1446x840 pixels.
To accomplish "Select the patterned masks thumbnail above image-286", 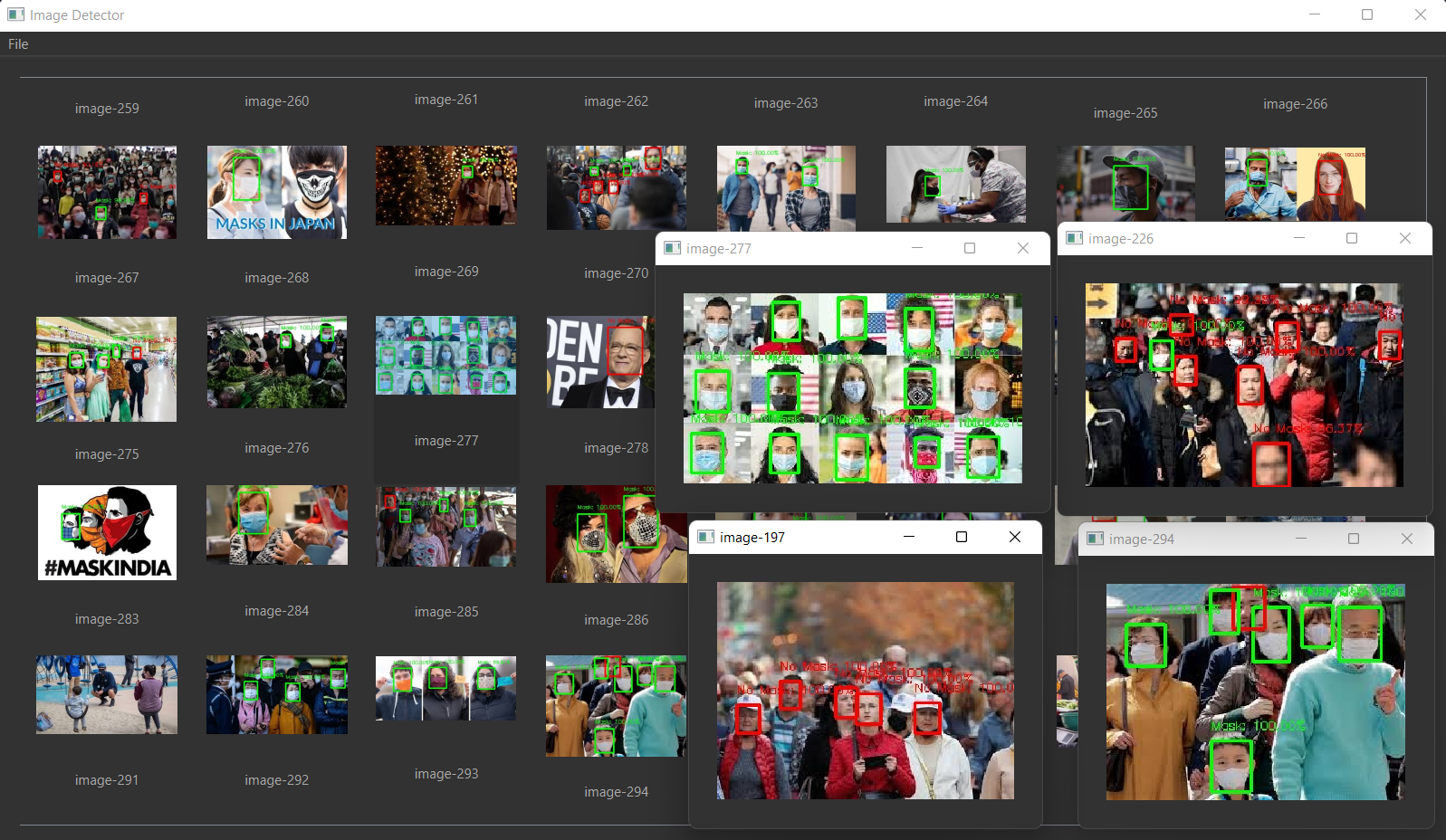I will point(616,534).
